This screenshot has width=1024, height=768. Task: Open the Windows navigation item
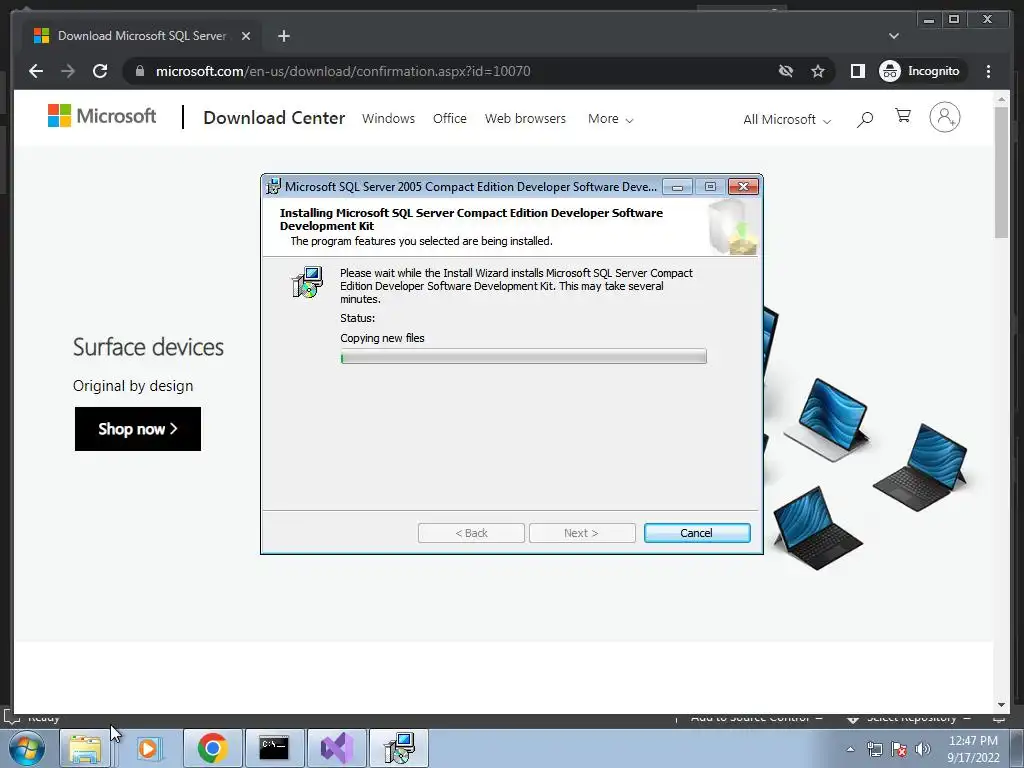click(x=388, y=119)
